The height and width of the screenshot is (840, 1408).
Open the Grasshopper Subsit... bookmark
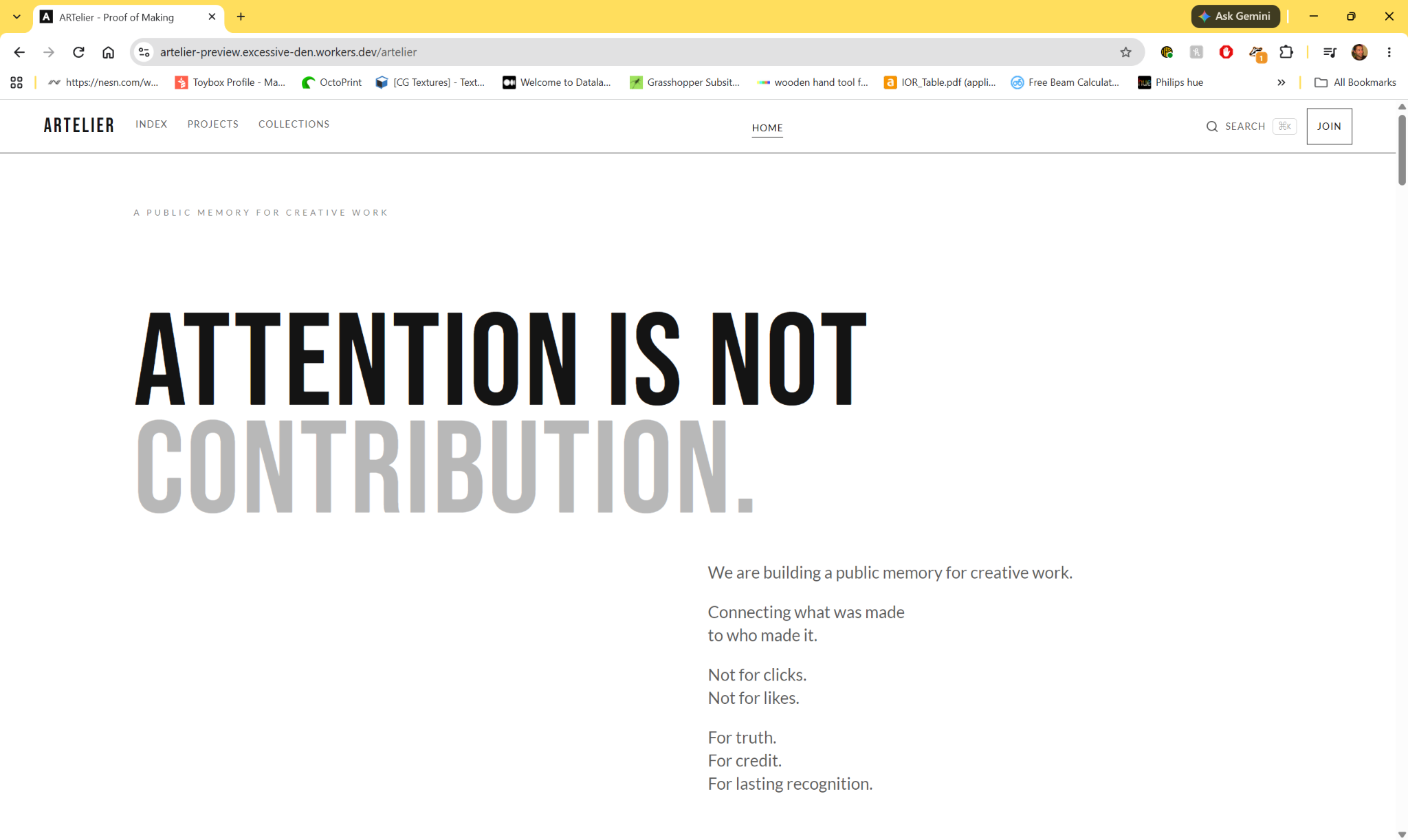click(685, 82)
